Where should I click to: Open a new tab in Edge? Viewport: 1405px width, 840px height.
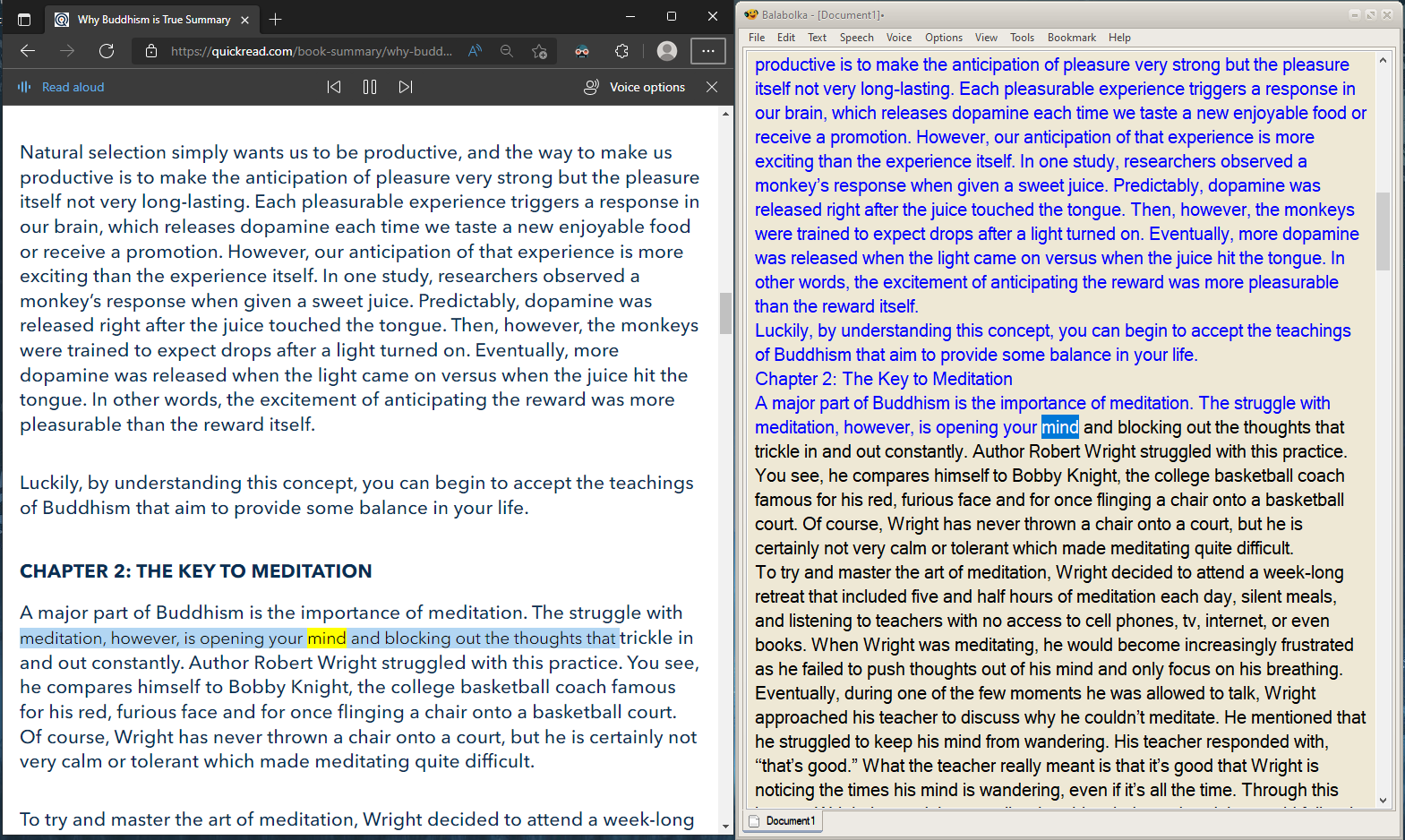coord(276,19)
